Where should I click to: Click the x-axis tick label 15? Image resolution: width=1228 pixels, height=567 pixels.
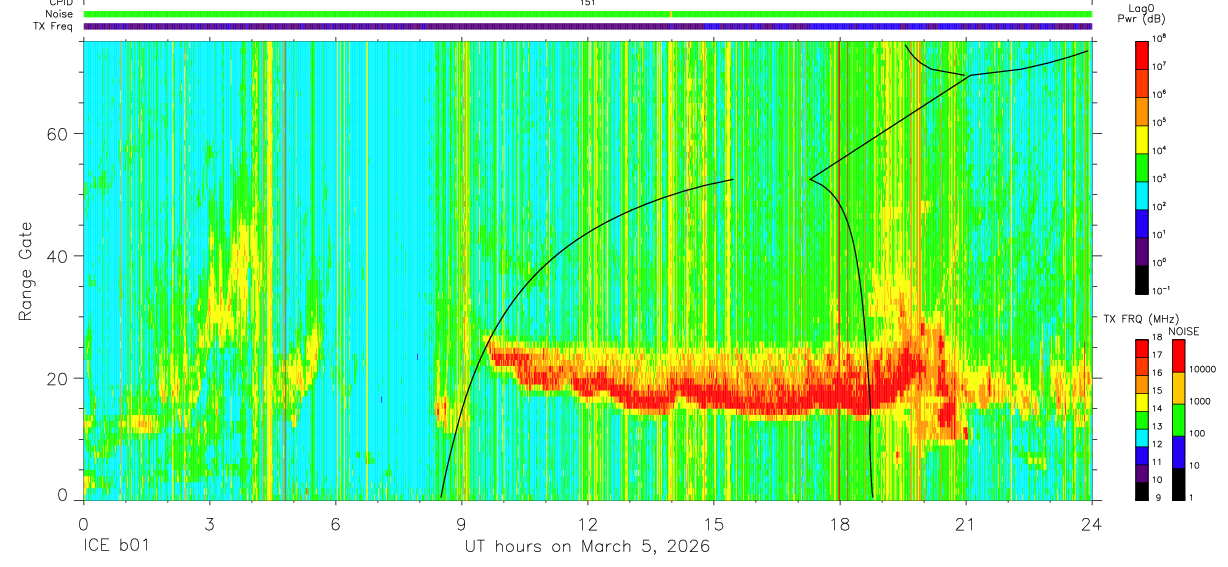pyautogui.click(x=714, y=523)
